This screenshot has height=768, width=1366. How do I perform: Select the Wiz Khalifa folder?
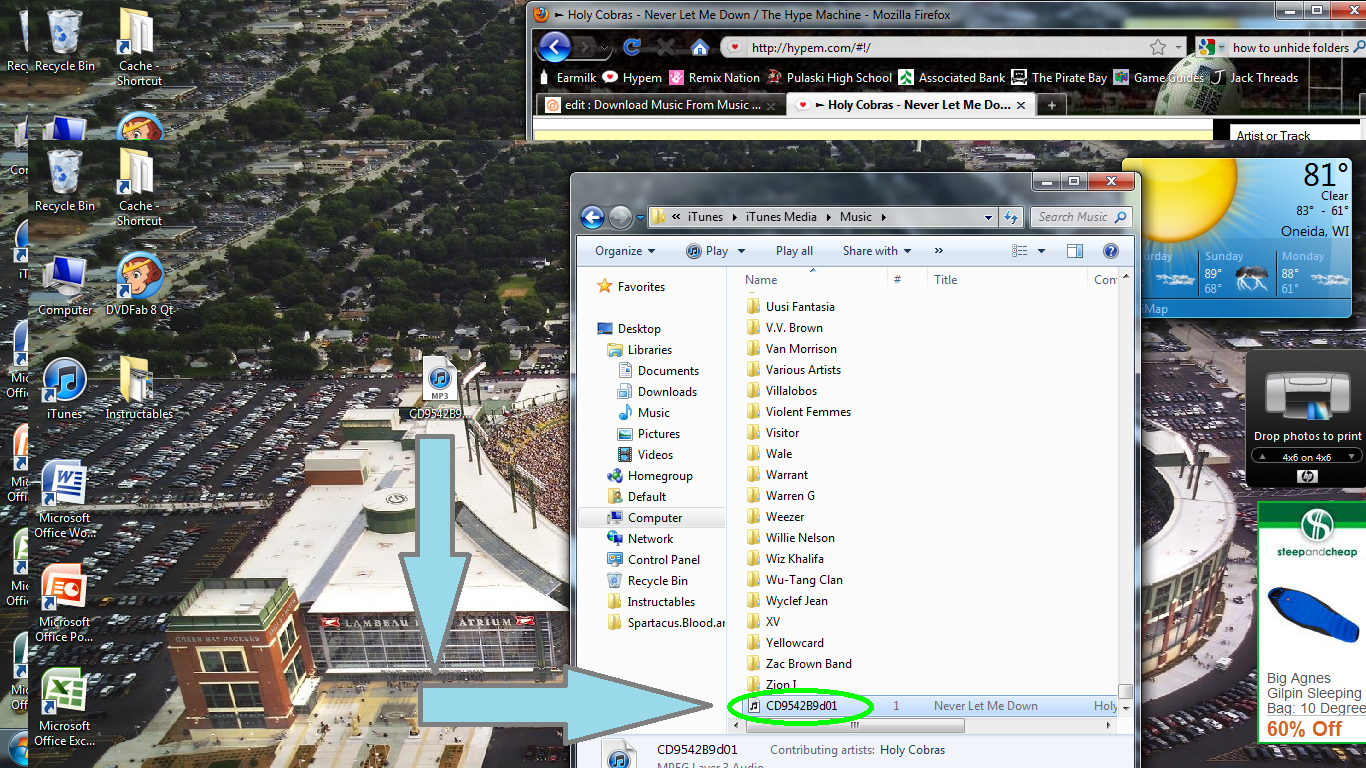pos(785,559)
